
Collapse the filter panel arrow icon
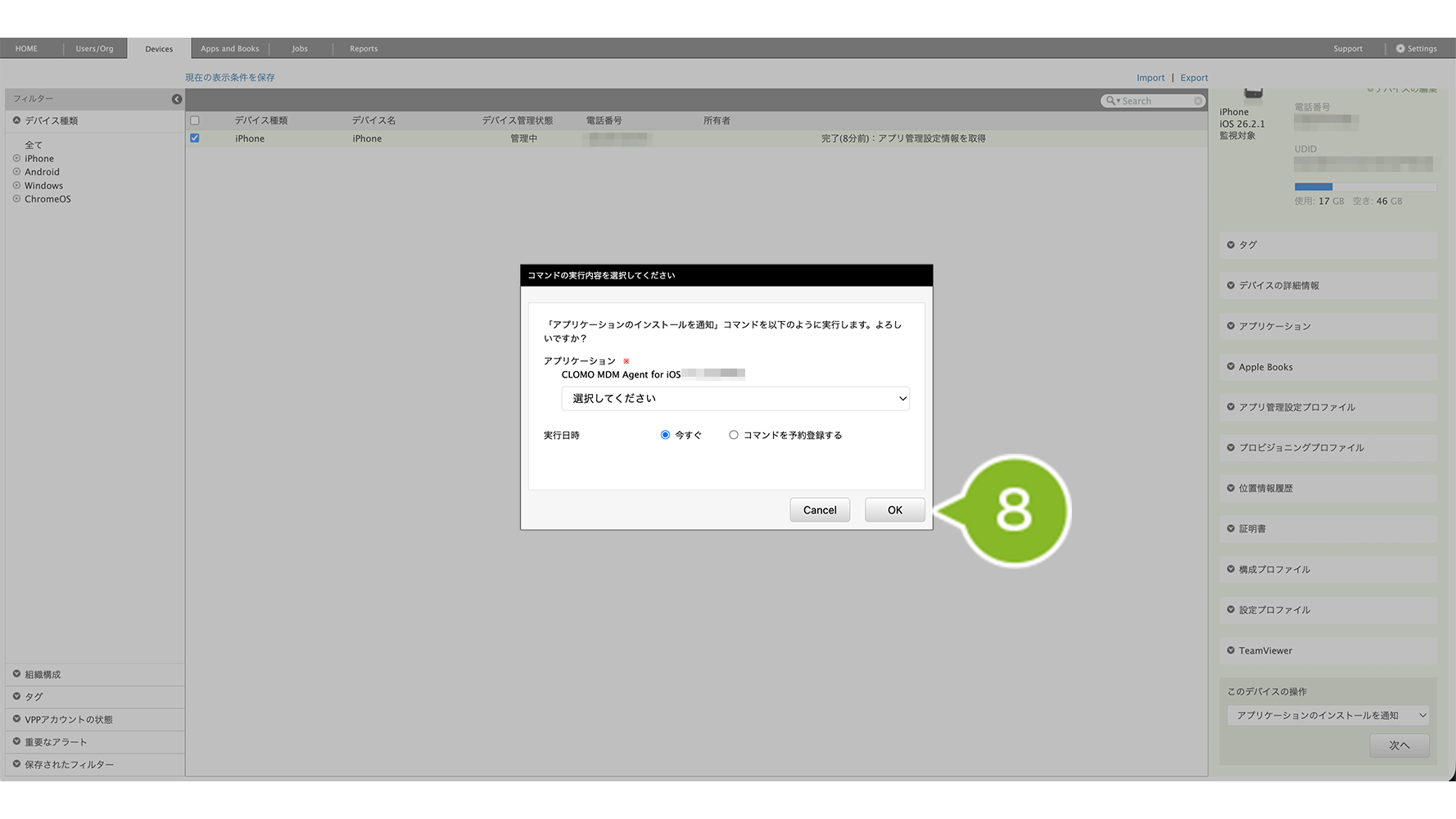pos(177,99)
